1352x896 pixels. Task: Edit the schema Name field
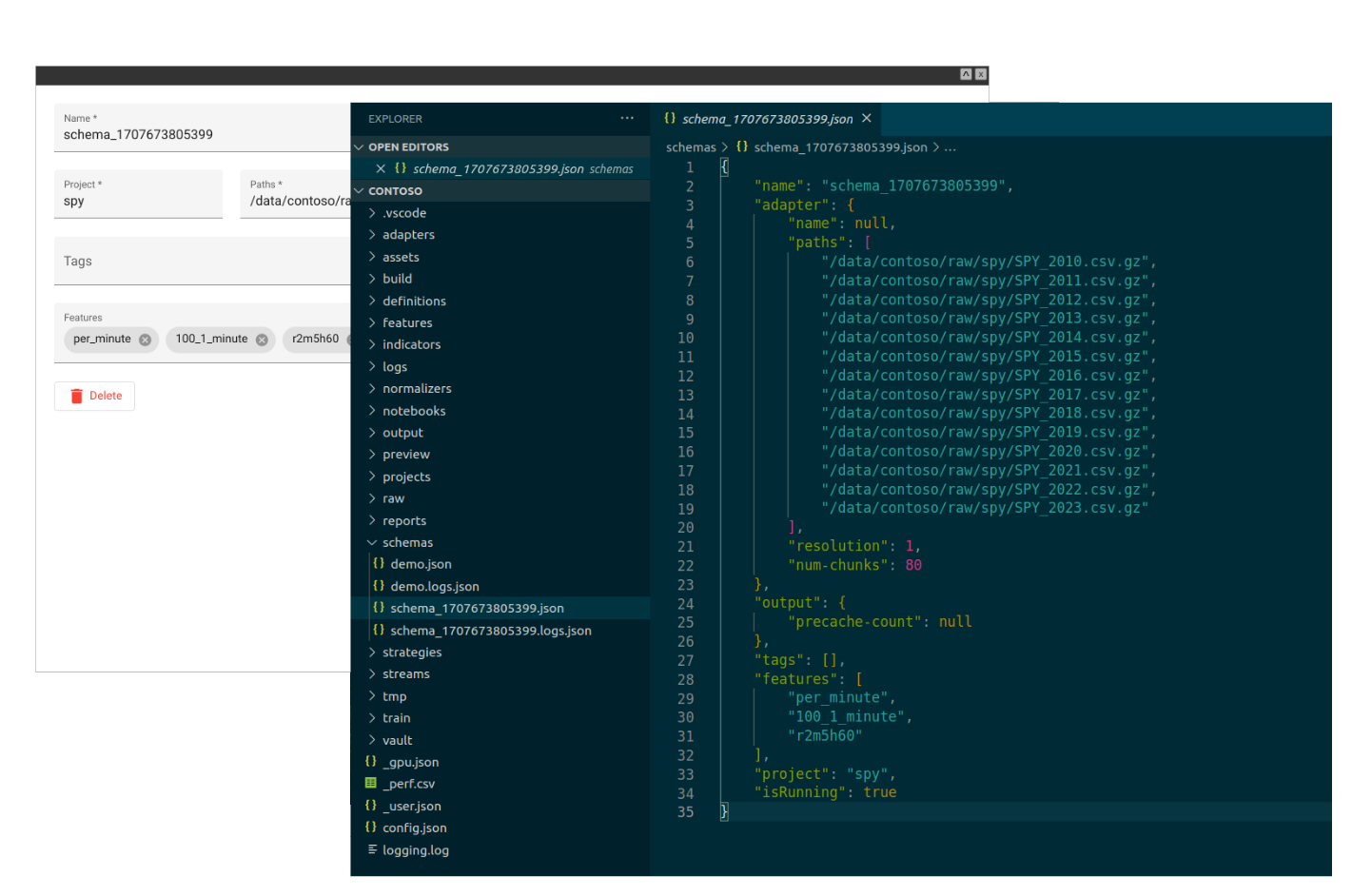(200, 134)
